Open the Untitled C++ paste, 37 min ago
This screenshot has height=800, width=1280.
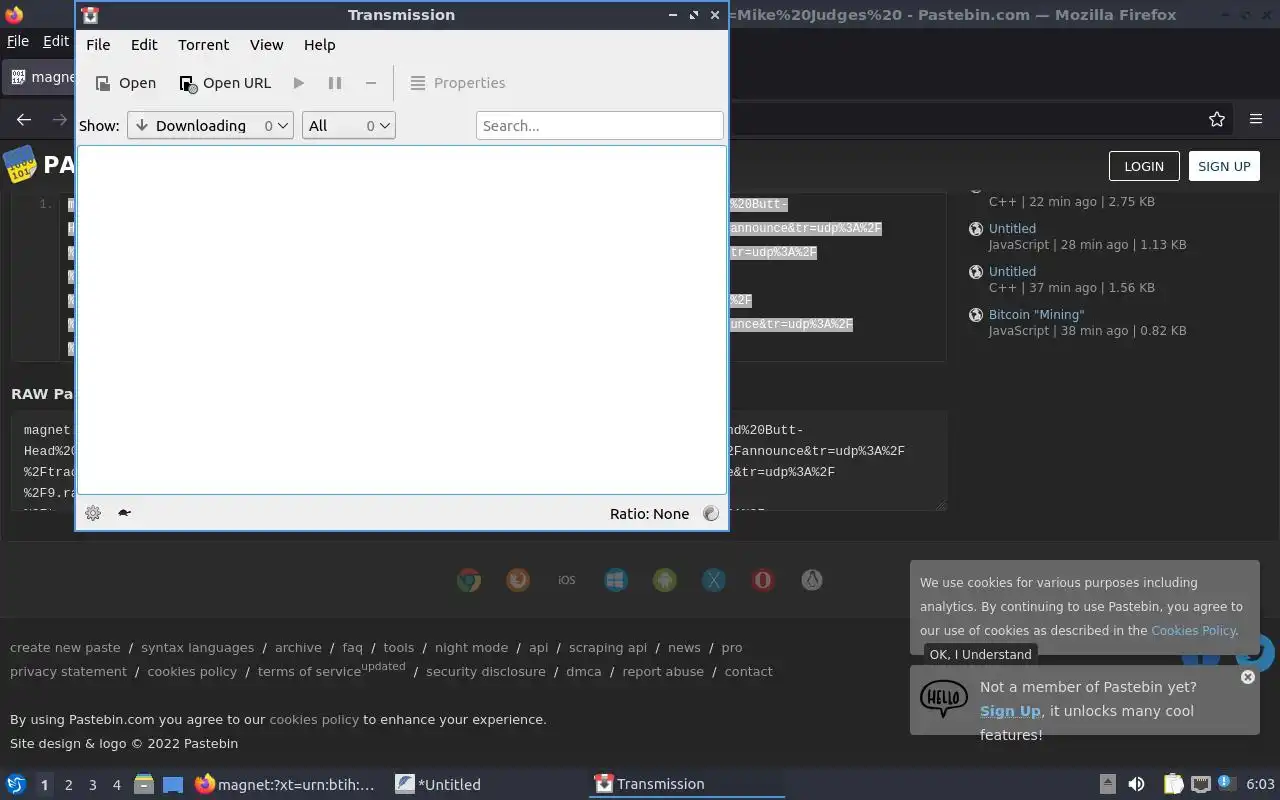pos(1012,271)
